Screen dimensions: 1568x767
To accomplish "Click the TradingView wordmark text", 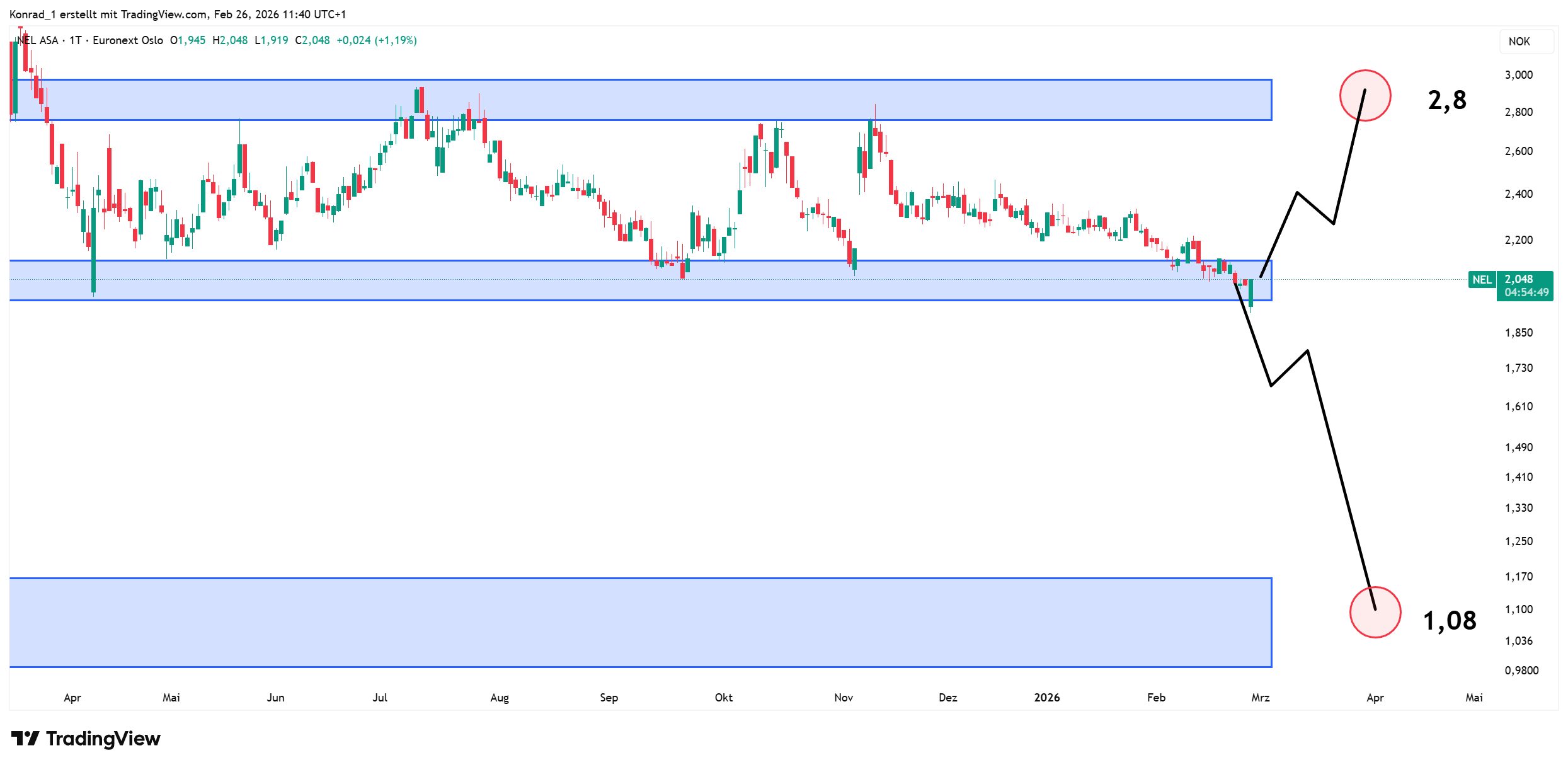I will point(103,738).
